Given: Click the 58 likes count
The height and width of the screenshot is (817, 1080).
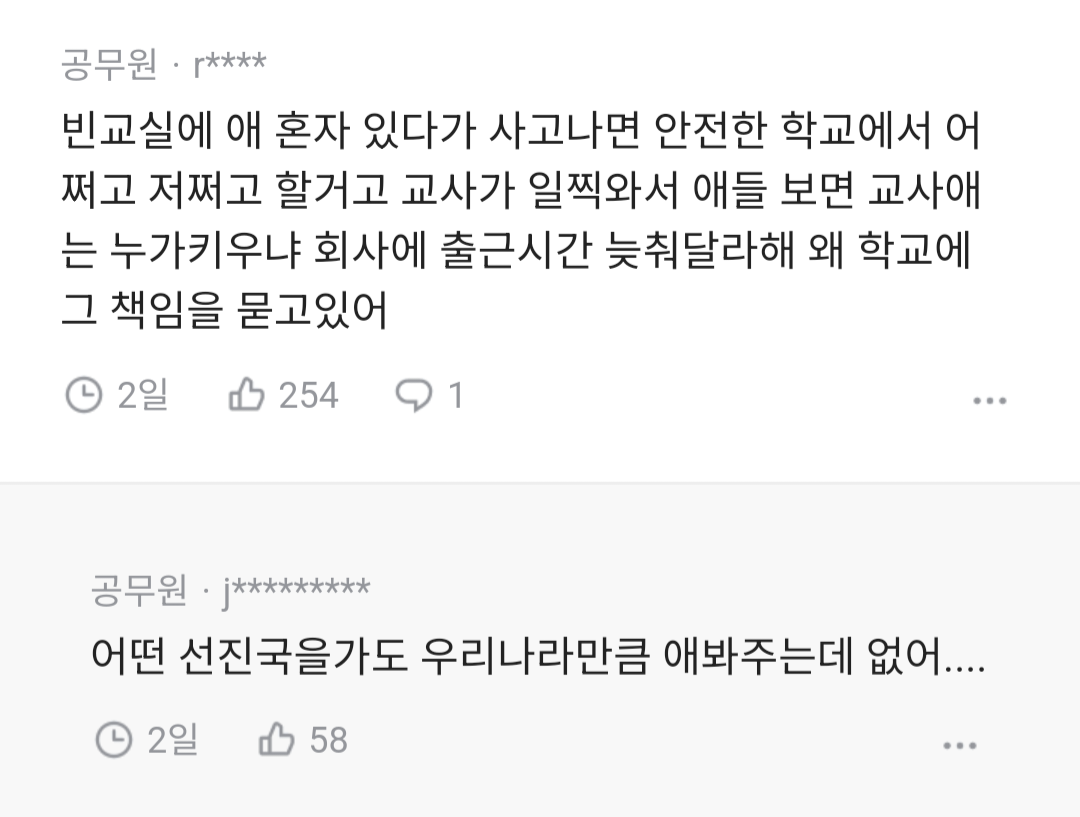Looking at the screenshot, I should [x=329, y=741].
